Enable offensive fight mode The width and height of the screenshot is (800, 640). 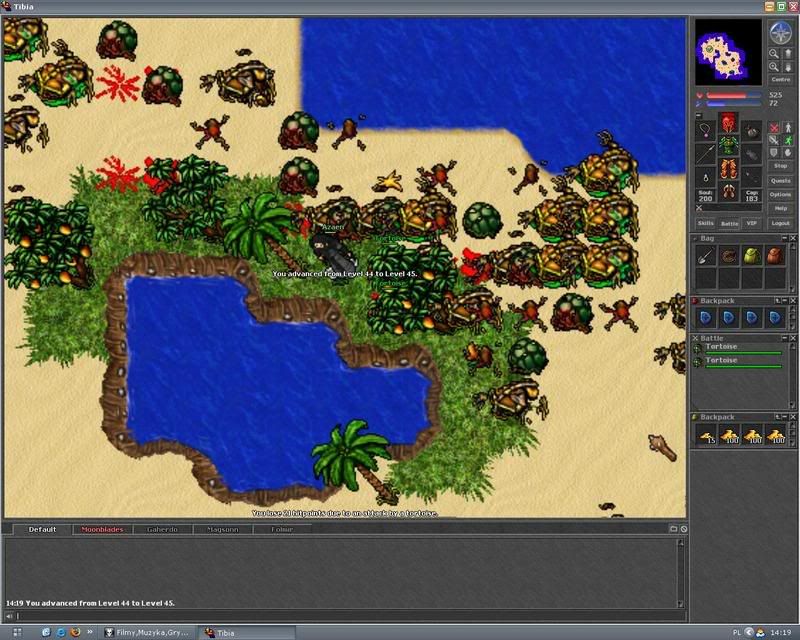coord(774,128)
